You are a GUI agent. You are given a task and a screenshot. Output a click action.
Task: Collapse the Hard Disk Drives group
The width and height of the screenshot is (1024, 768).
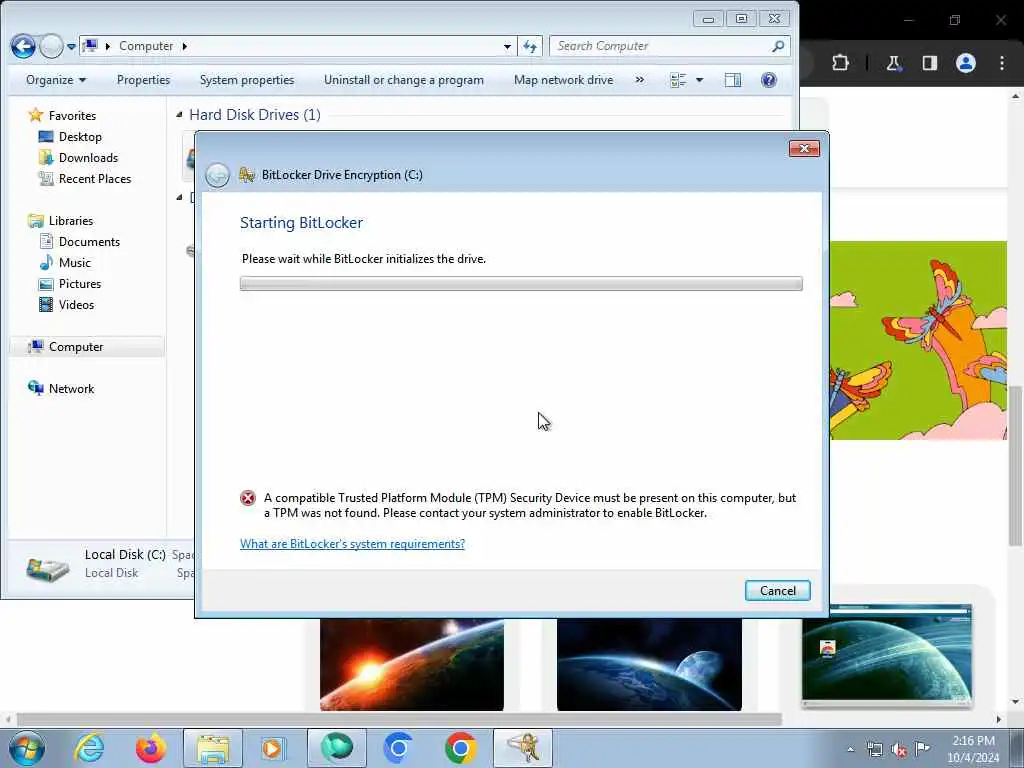[x=180, y=115]
